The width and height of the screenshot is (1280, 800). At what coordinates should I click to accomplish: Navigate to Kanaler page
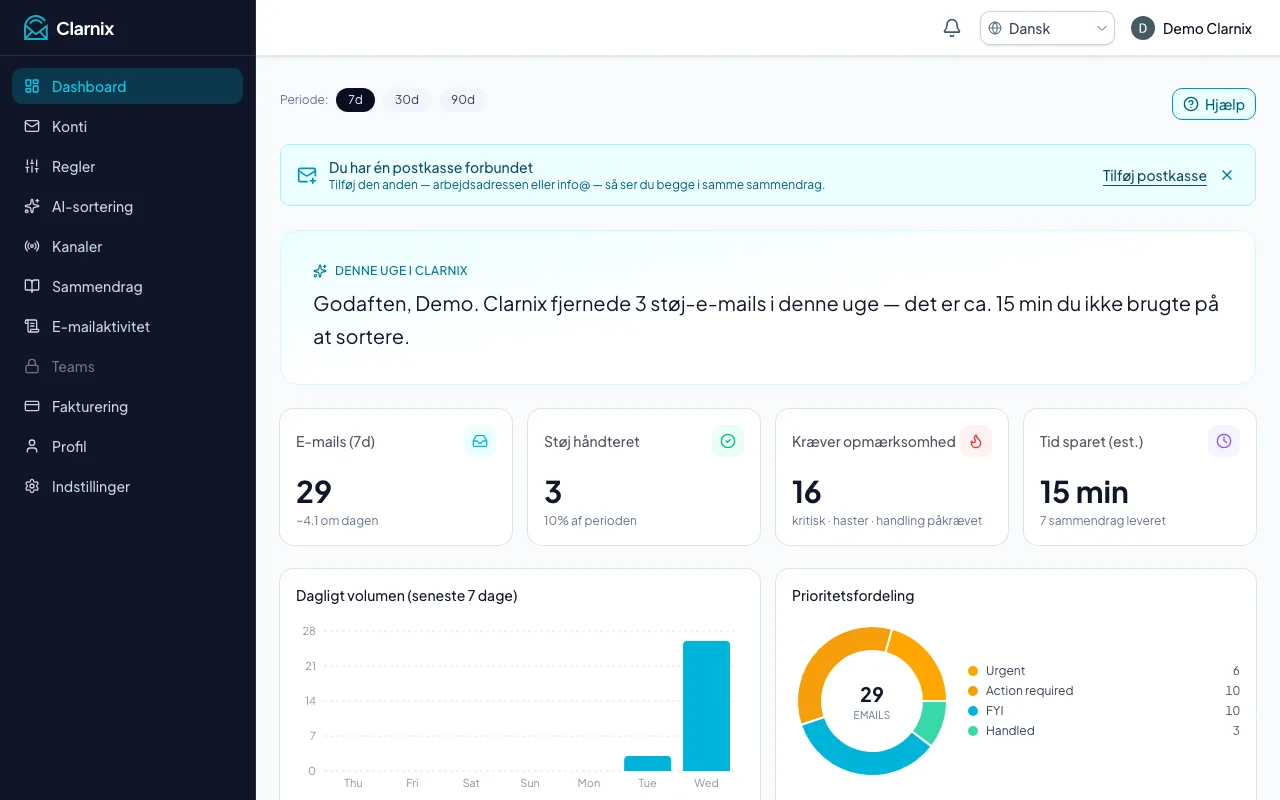(127, 246)
